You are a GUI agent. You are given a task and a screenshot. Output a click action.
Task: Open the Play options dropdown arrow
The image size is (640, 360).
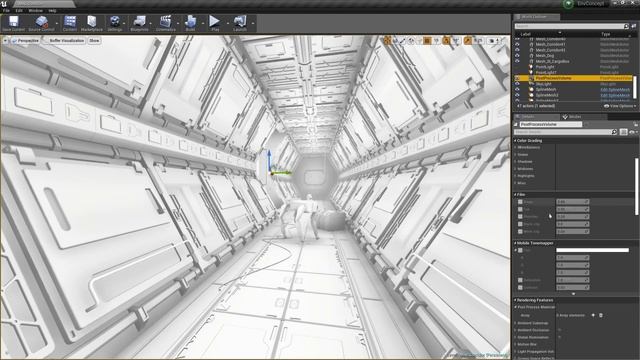click(x=227, y=23)
